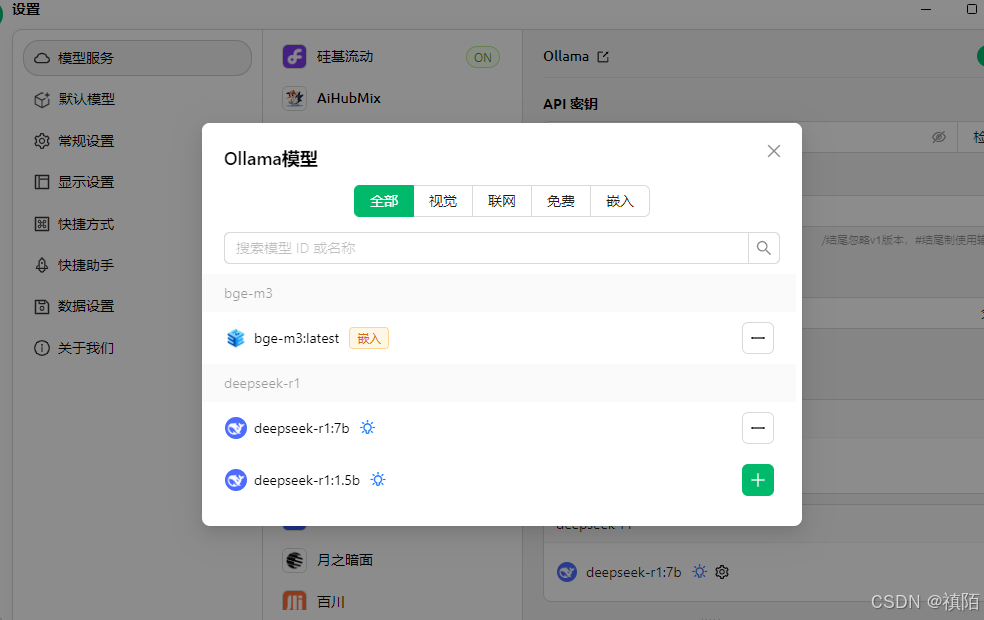Open 显示设置 settings section
The width and height of the screenshot is (984, 620).
(x=137, y=182)
